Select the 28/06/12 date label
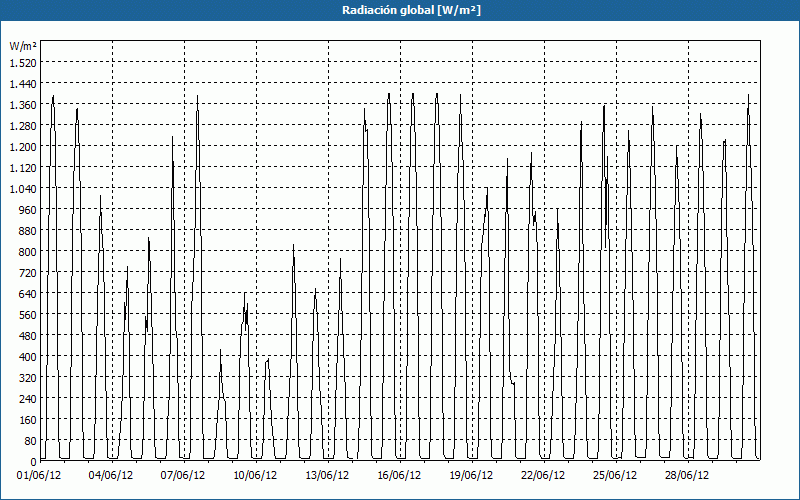This screenshot has width=800, height=500. pos(687,475)
